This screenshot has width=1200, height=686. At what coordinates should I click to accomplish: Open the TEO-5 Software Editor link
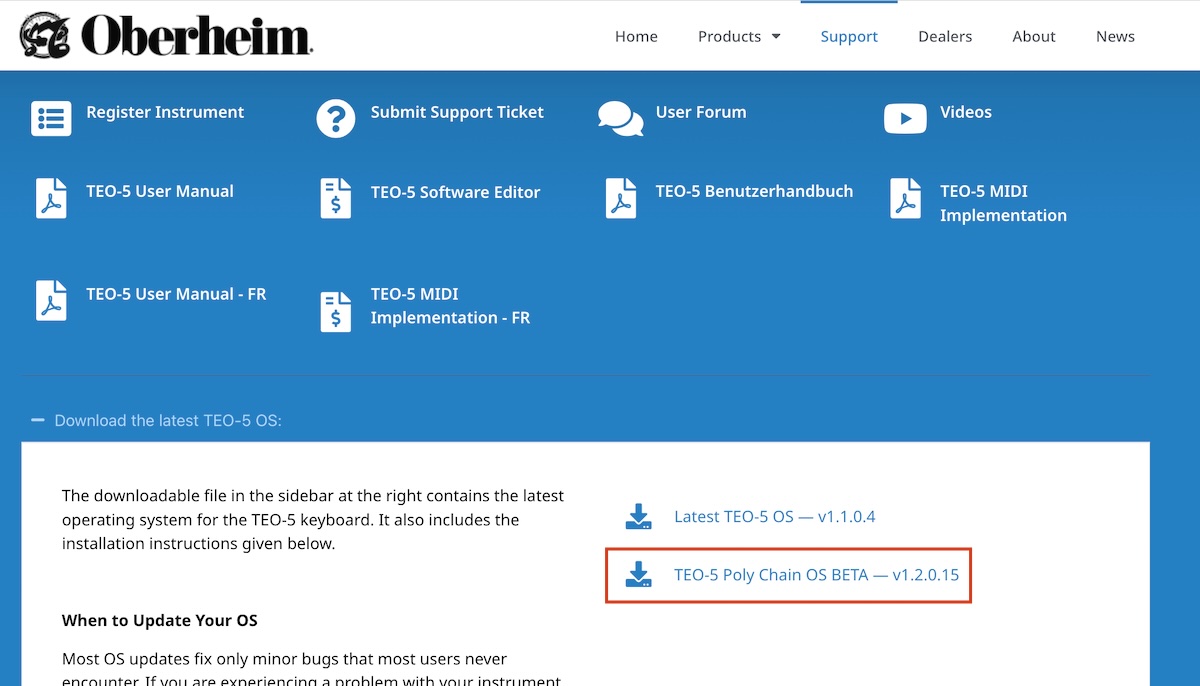[455, 192]
